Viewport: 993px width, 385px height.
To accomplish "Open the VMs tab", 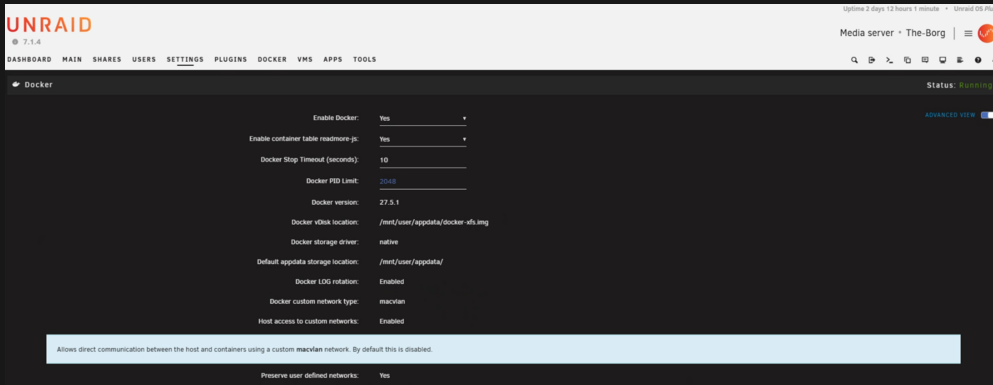I will (305, 60).
